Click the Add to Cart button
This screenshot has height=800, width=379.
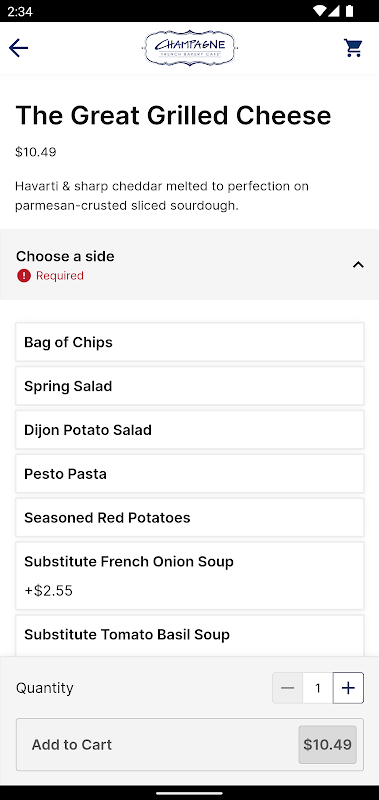coord(190,744)
